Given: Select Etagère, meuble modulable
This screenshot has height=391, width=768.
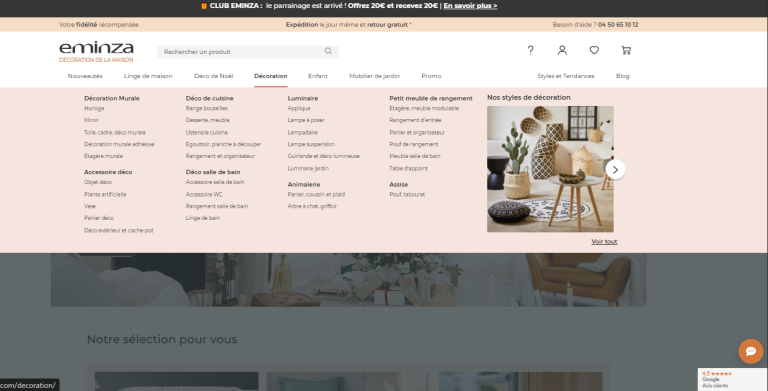Looking at the screenshot, I should tap(424, 108).
